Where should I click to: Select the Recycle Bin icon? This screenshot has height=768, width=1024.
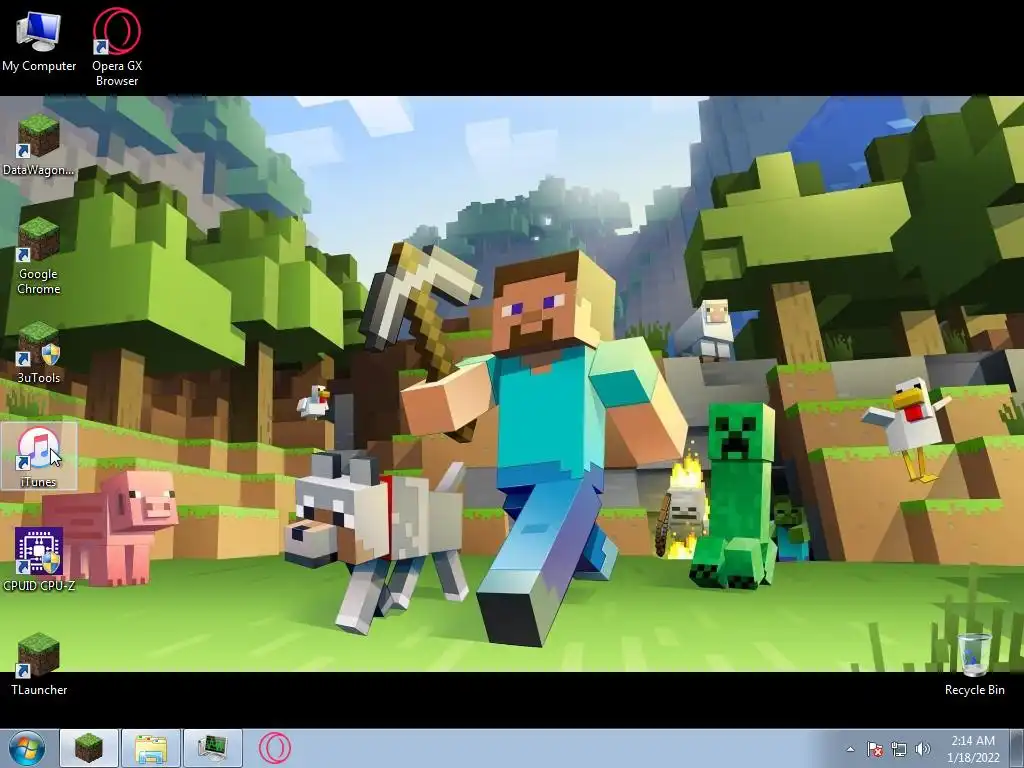click(x=974, y=664)
